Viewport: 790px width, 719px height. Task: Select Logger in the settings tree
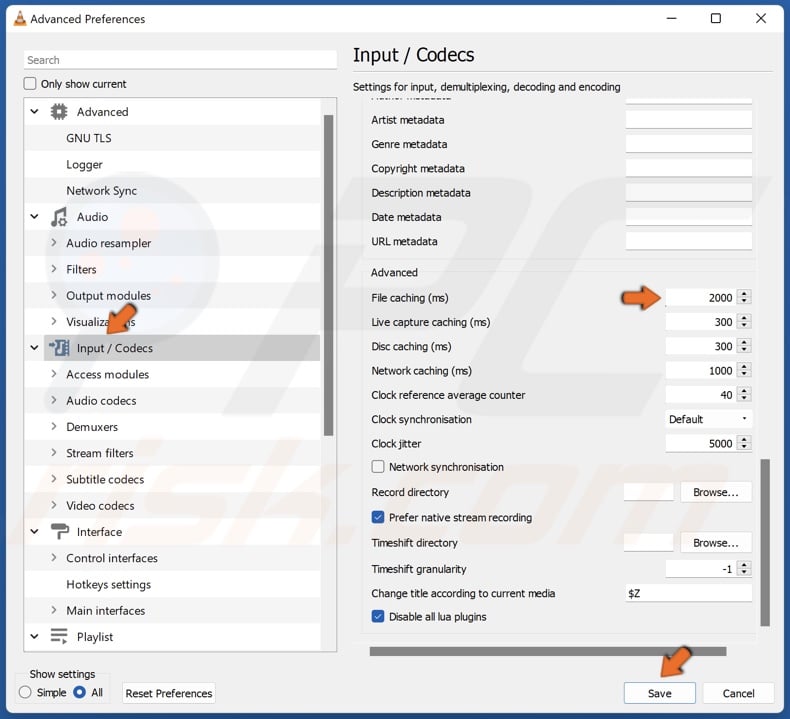click(x=84, y=164)
